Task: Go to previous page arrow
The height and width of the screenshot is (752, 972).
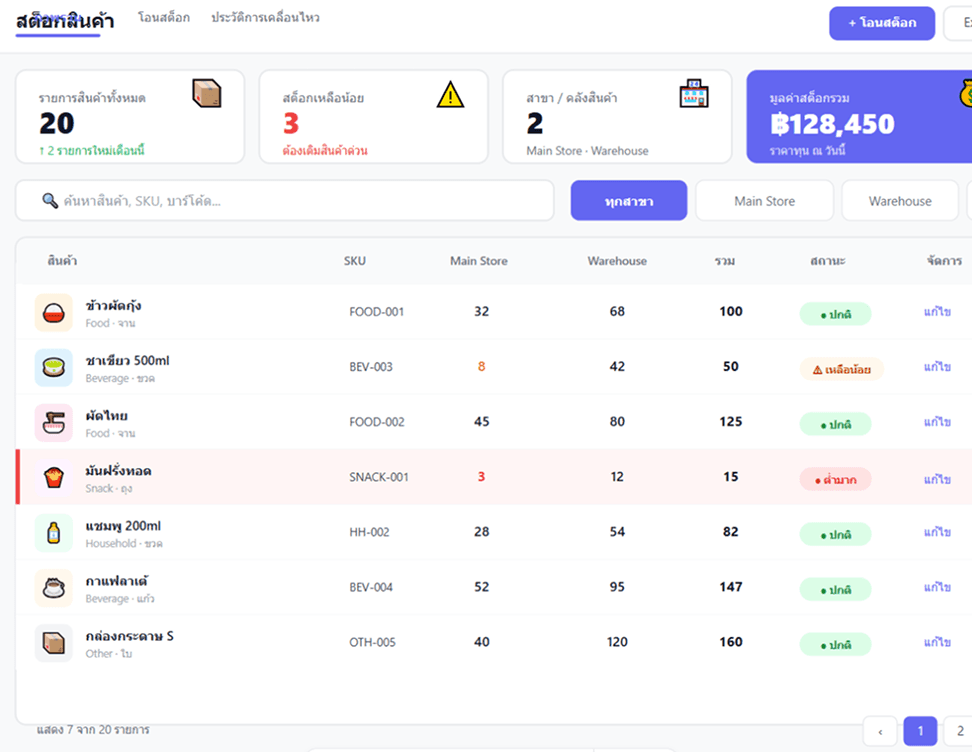Action: coord(880,732)
